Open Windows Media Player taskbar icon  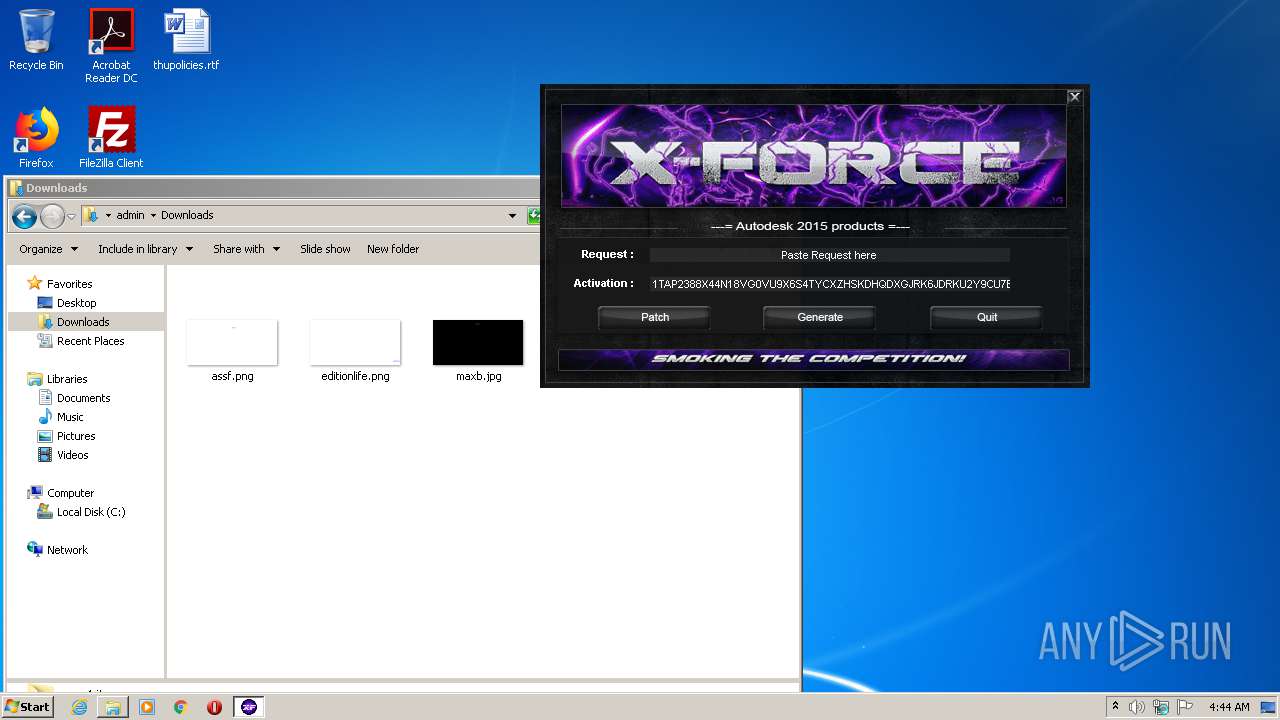[147, 707]
